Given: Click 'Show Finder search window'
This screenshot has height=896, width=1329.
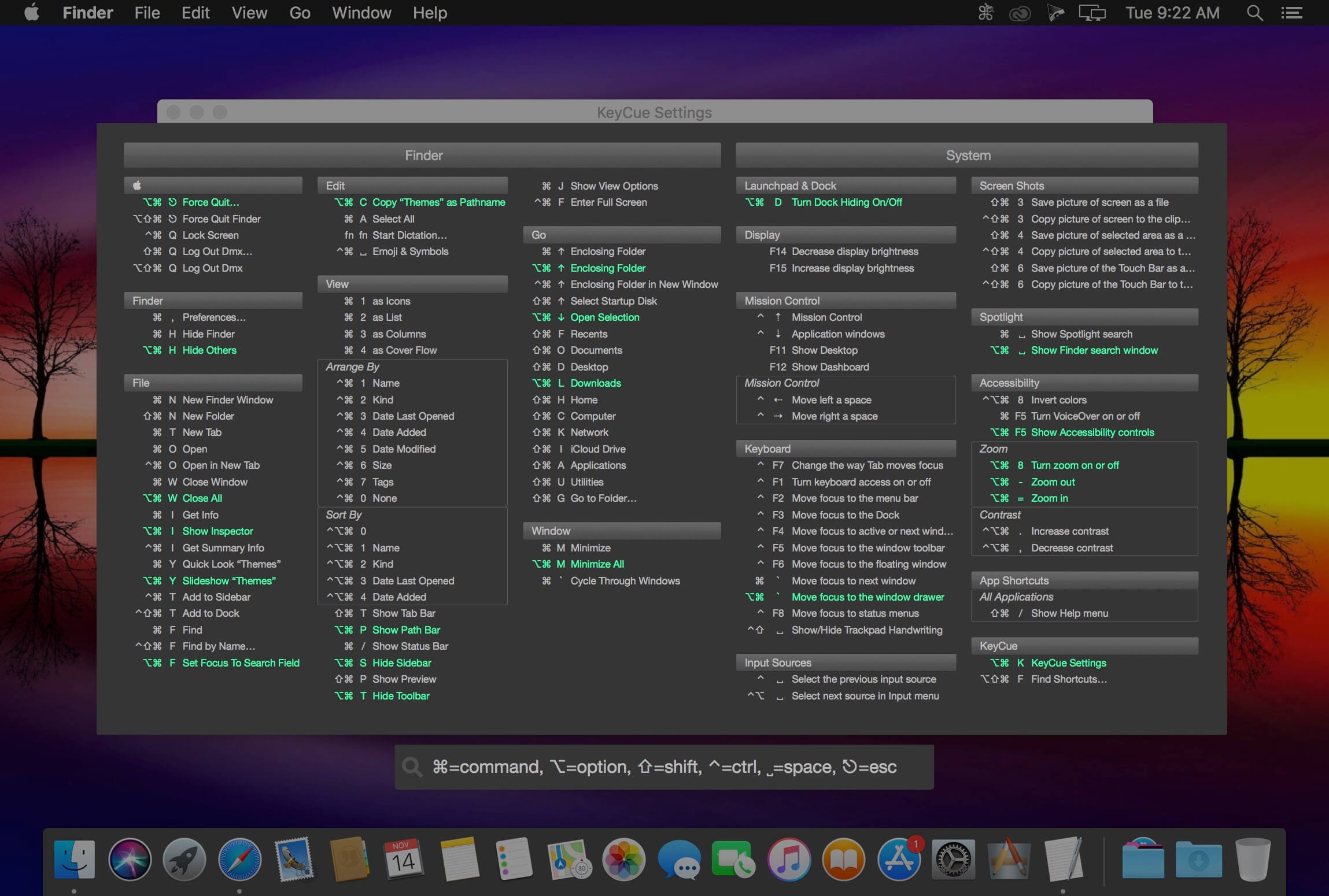Looking at the screenshot, I should pyautogui.click(x=1095, y=350).
